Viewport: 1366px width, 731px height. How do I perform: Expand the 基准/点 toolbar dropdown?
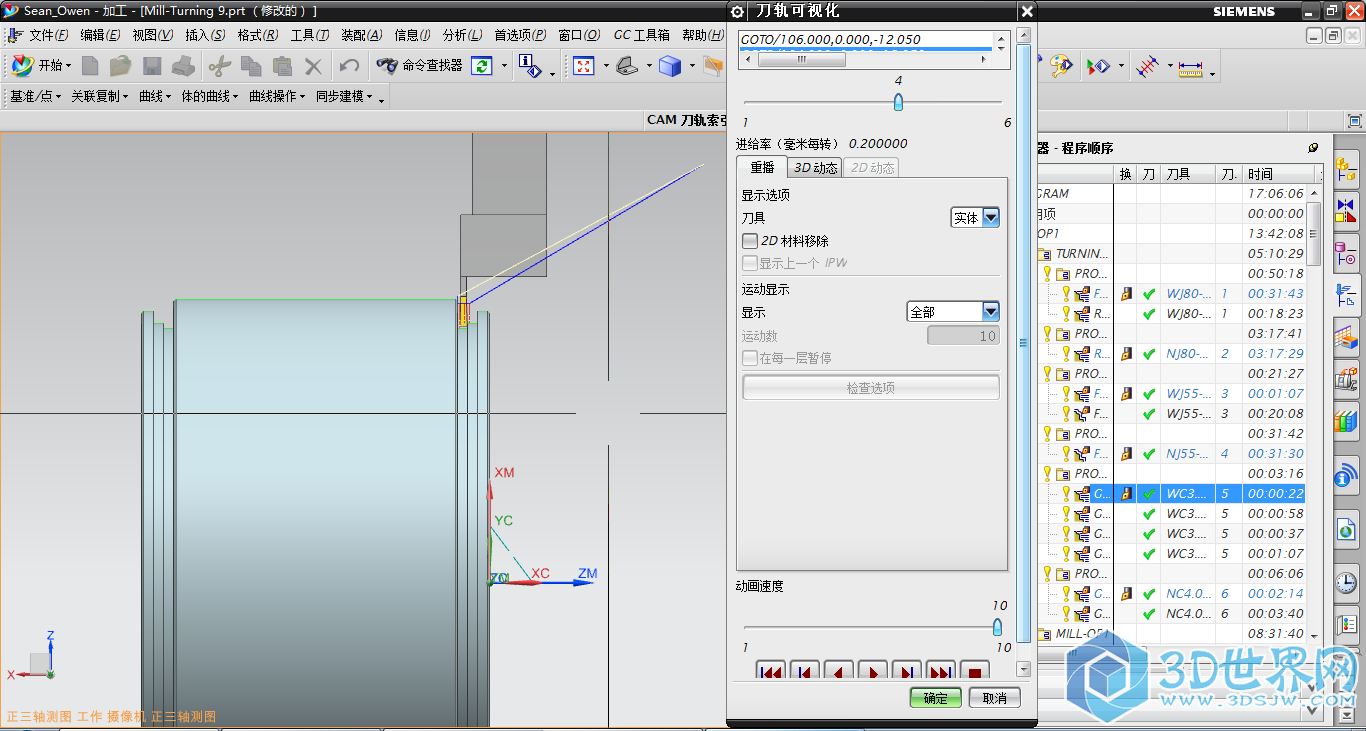[35, 97]
